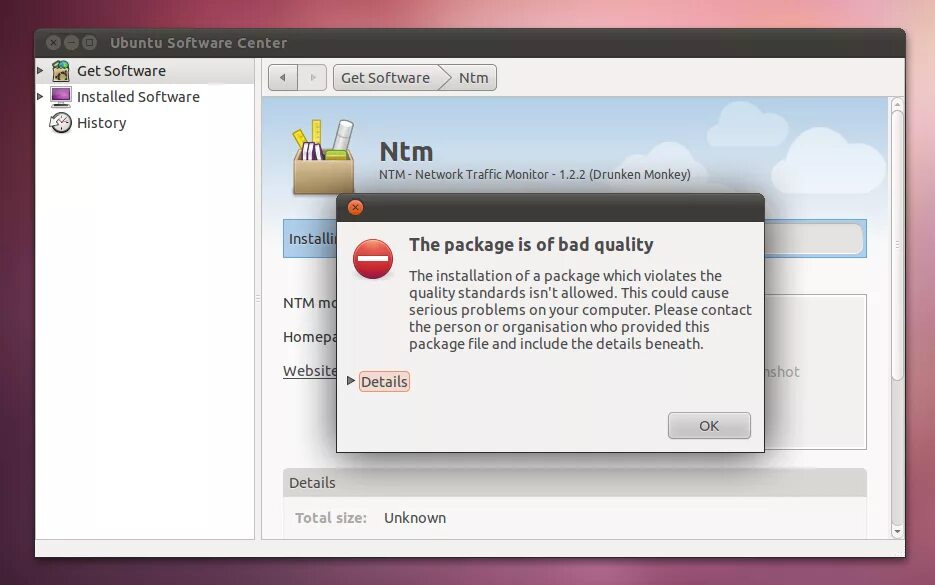The height and width of the screenshot is (585, 935).
Task: Minimize the Ubuntu Software Center window
Action: pos(72,42)
